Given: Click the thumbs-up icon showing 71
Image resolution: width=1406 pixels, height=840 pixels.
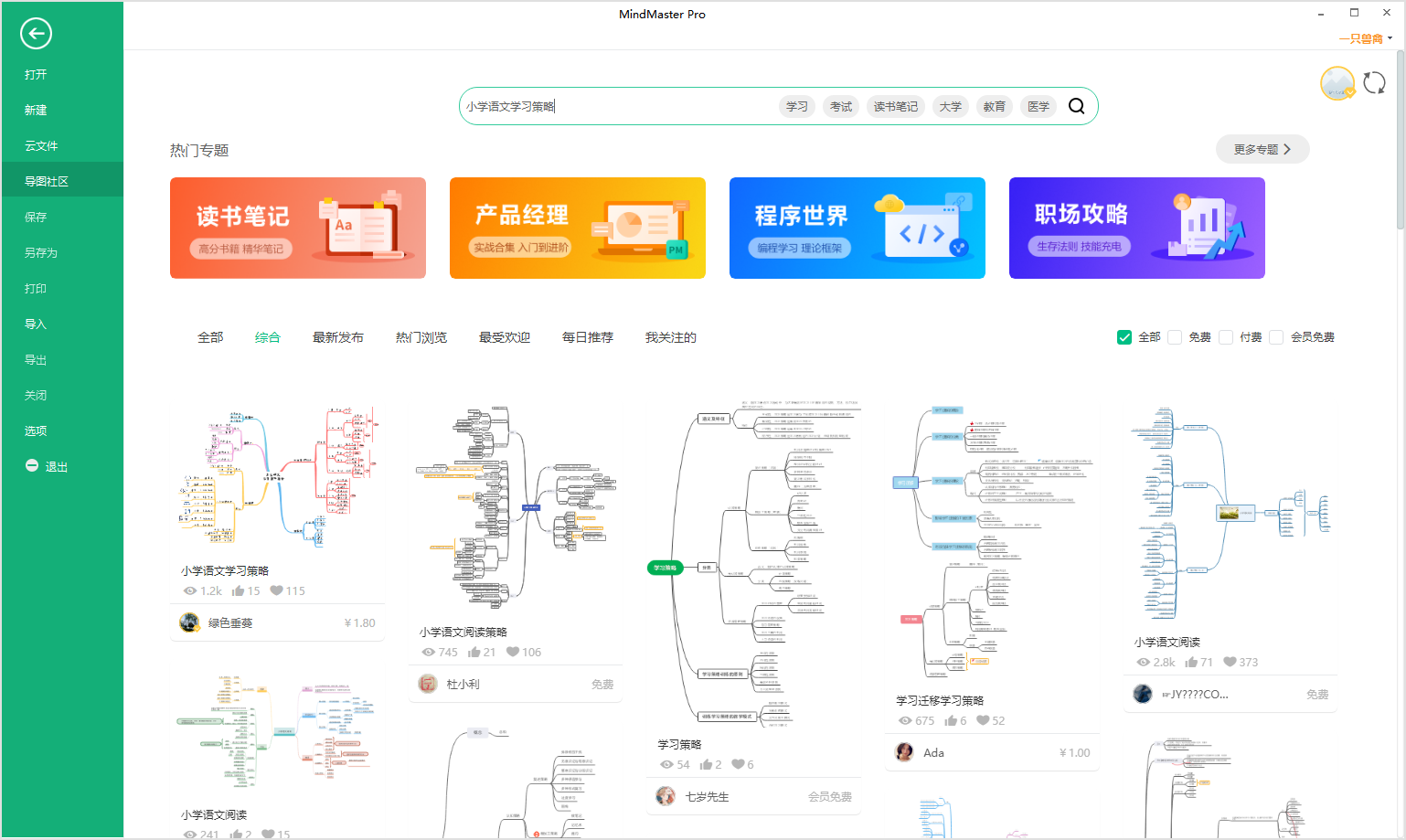Looking at the screenshot, I should click(x=1191, y=663).
